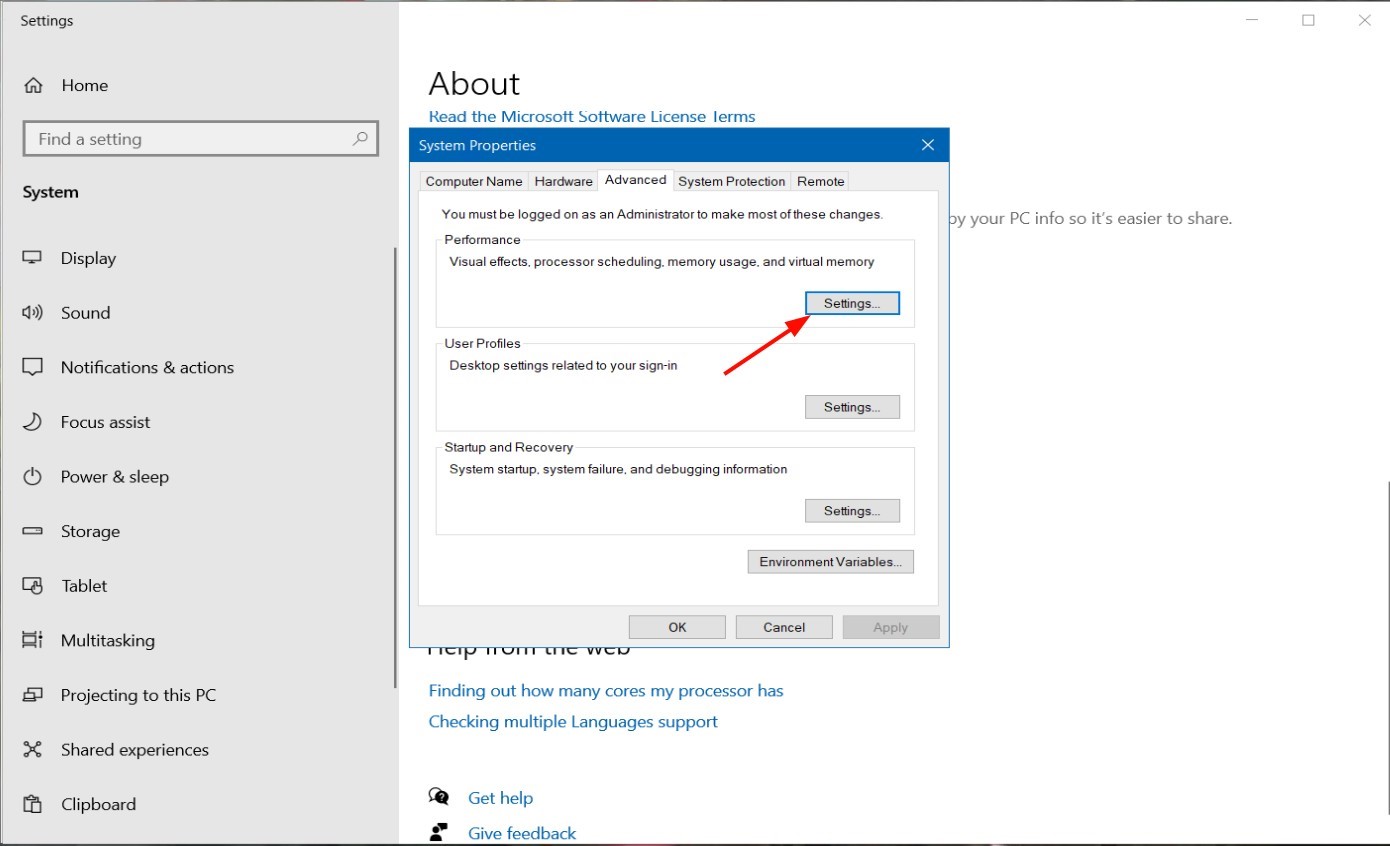Switch to the Hardware tab
This screenshot has width=1390, height=846.
click(x=563, y=181)
